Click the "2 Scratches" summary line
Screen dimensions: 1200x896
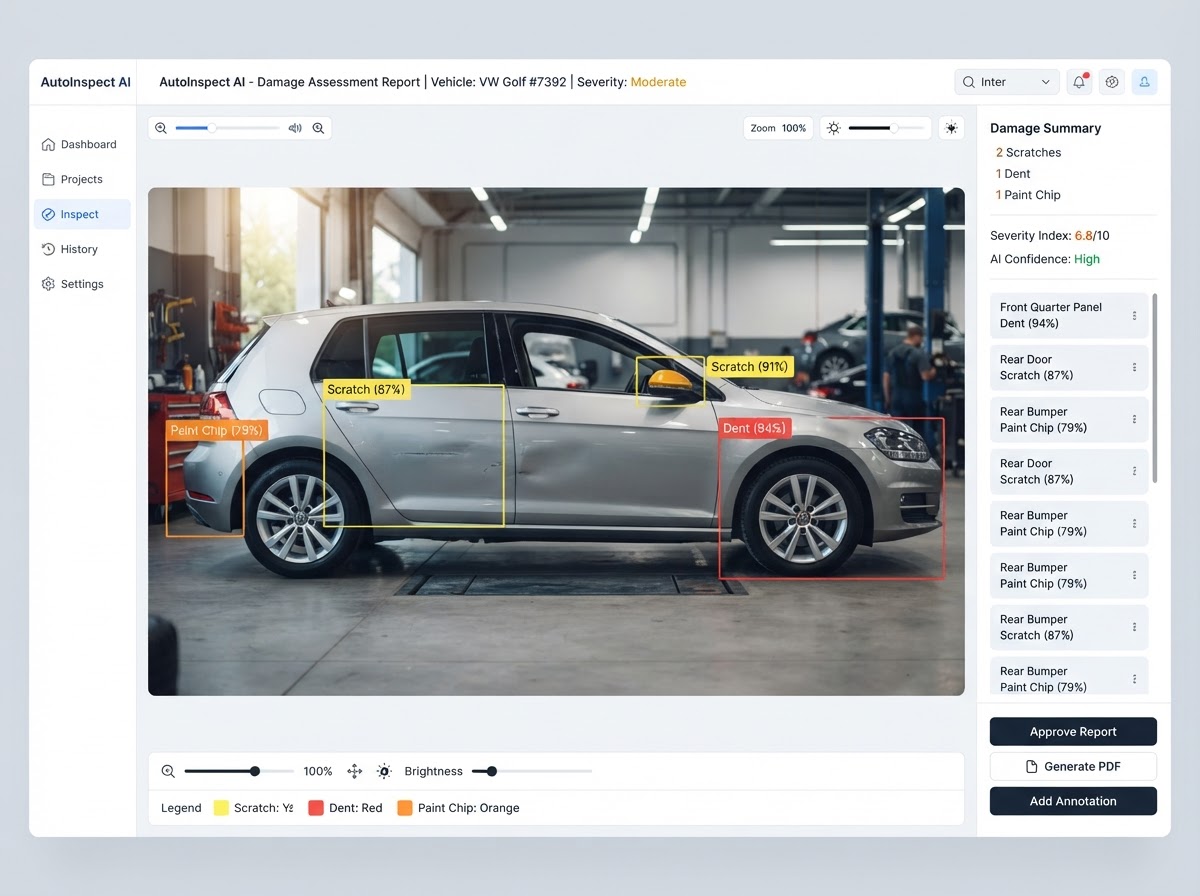point(1028,153)
